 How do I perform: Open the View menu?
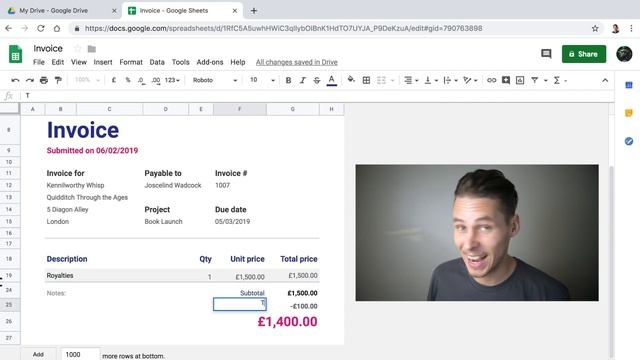tap(79, 62)
